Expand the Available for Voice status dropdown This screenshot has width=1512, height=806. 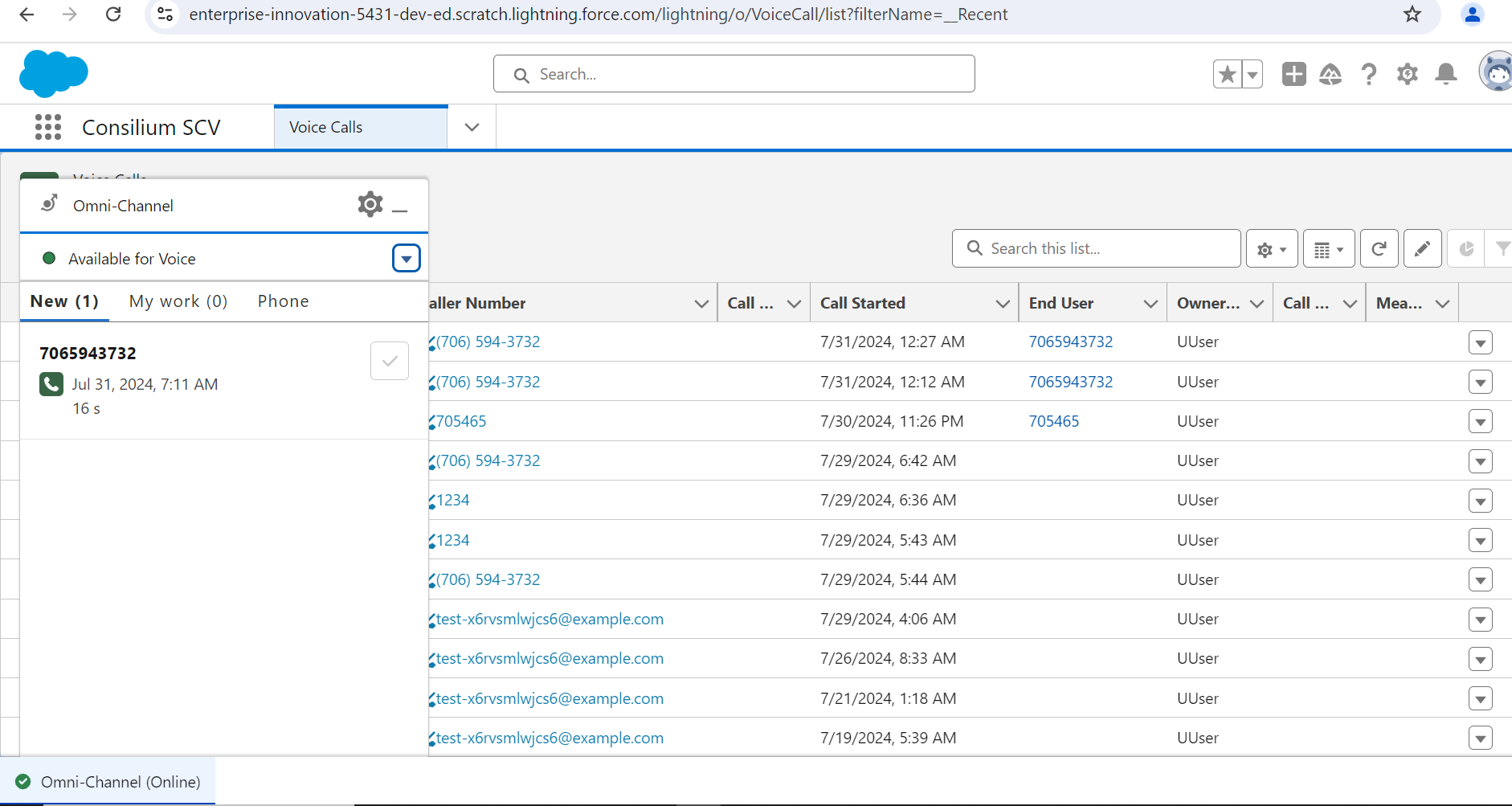coord(406,259)
